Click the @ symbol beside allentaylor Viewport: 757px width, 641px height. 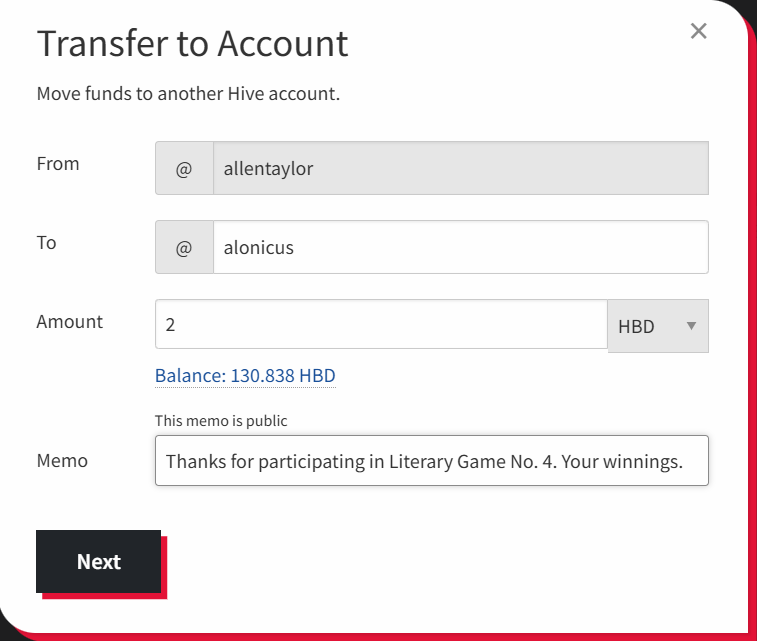tap(184, 168)
